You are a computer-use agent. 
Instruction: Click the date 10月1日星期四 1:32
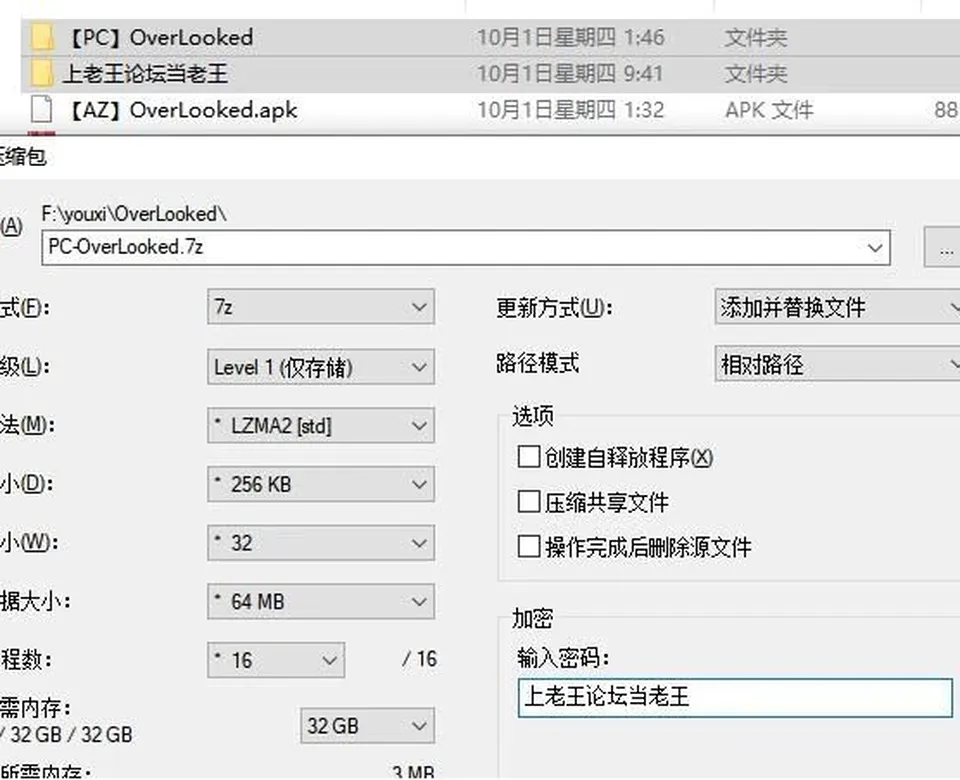[x=570, y=110]
